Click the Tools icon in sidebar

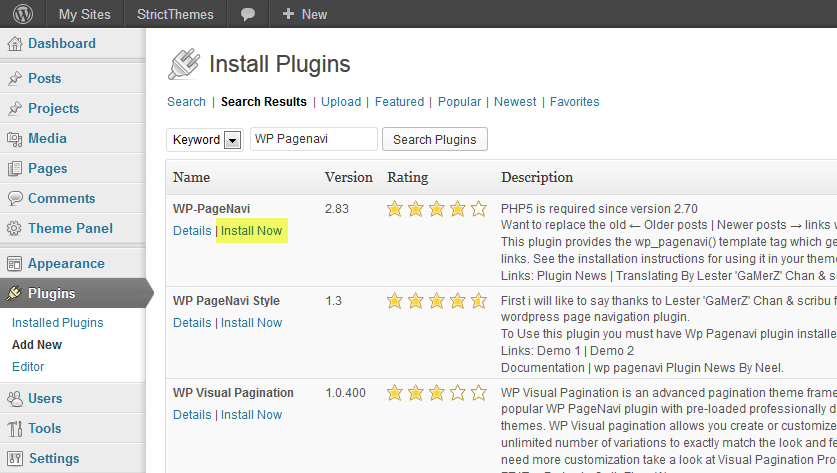14,429
